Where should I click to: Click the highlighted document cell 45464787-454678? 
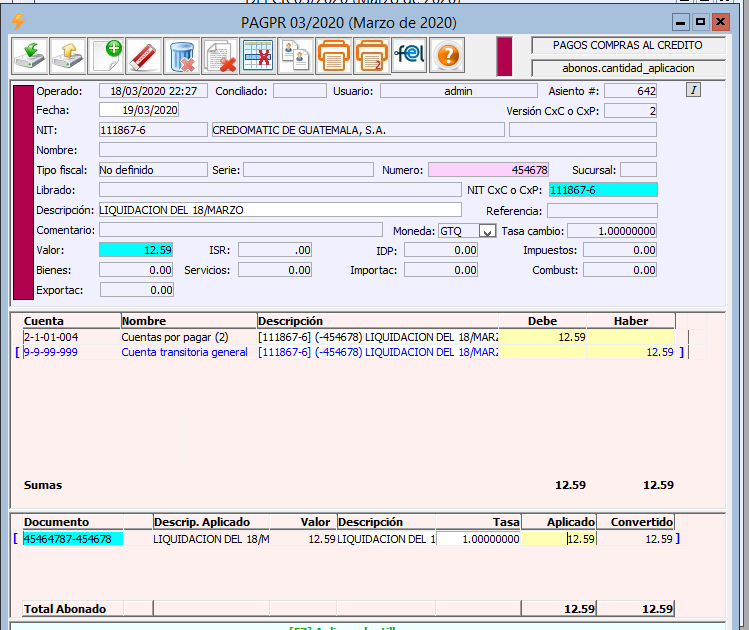click(73, 539)
